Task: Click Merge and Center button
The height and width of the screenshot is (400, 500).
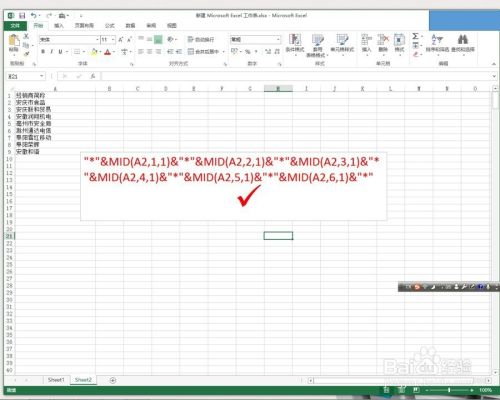Action: pos(203,52)
